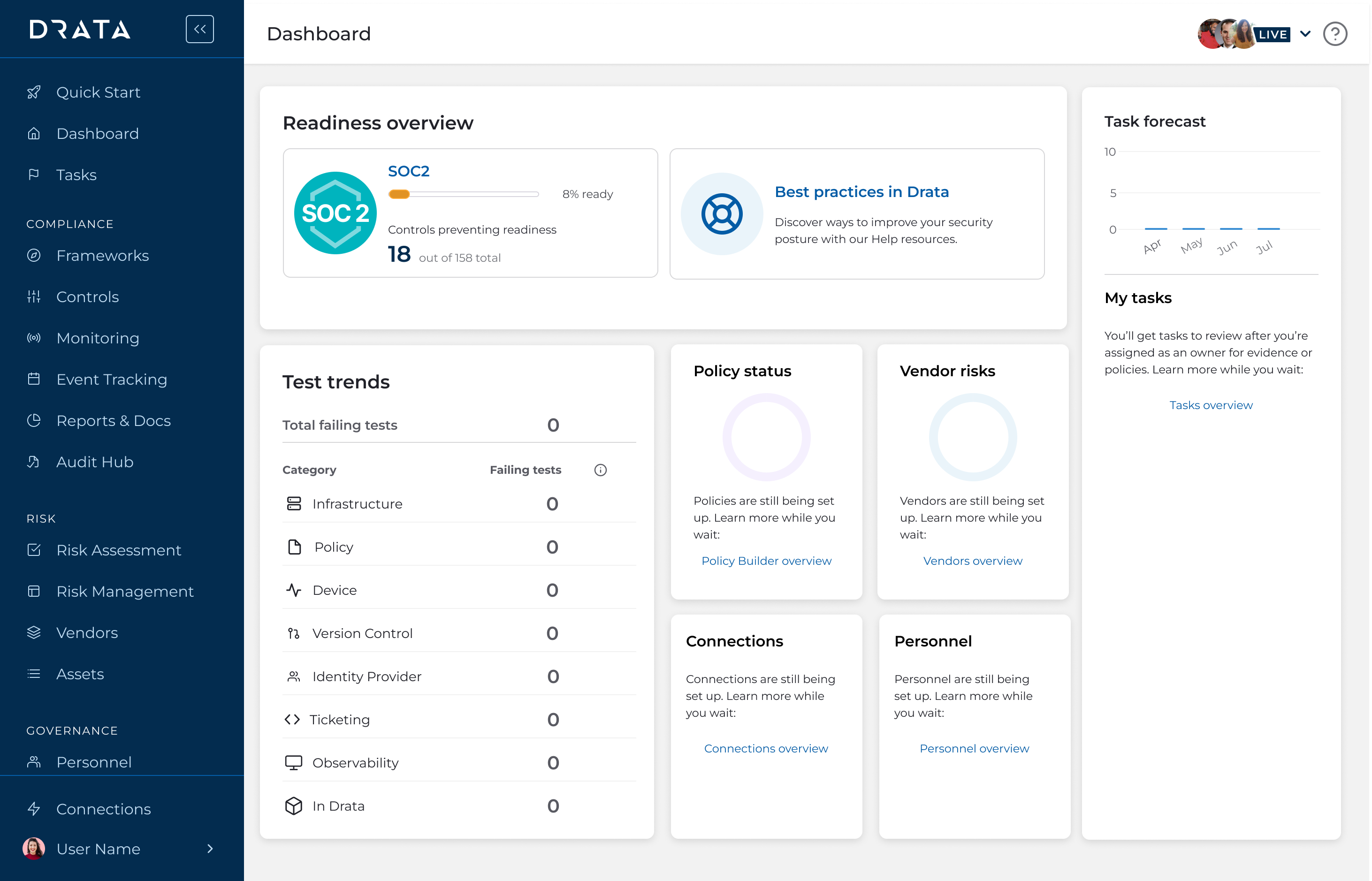Click the Failing tests info icon
Viewport: 1372px width, 881px height.
pos(600,470)
